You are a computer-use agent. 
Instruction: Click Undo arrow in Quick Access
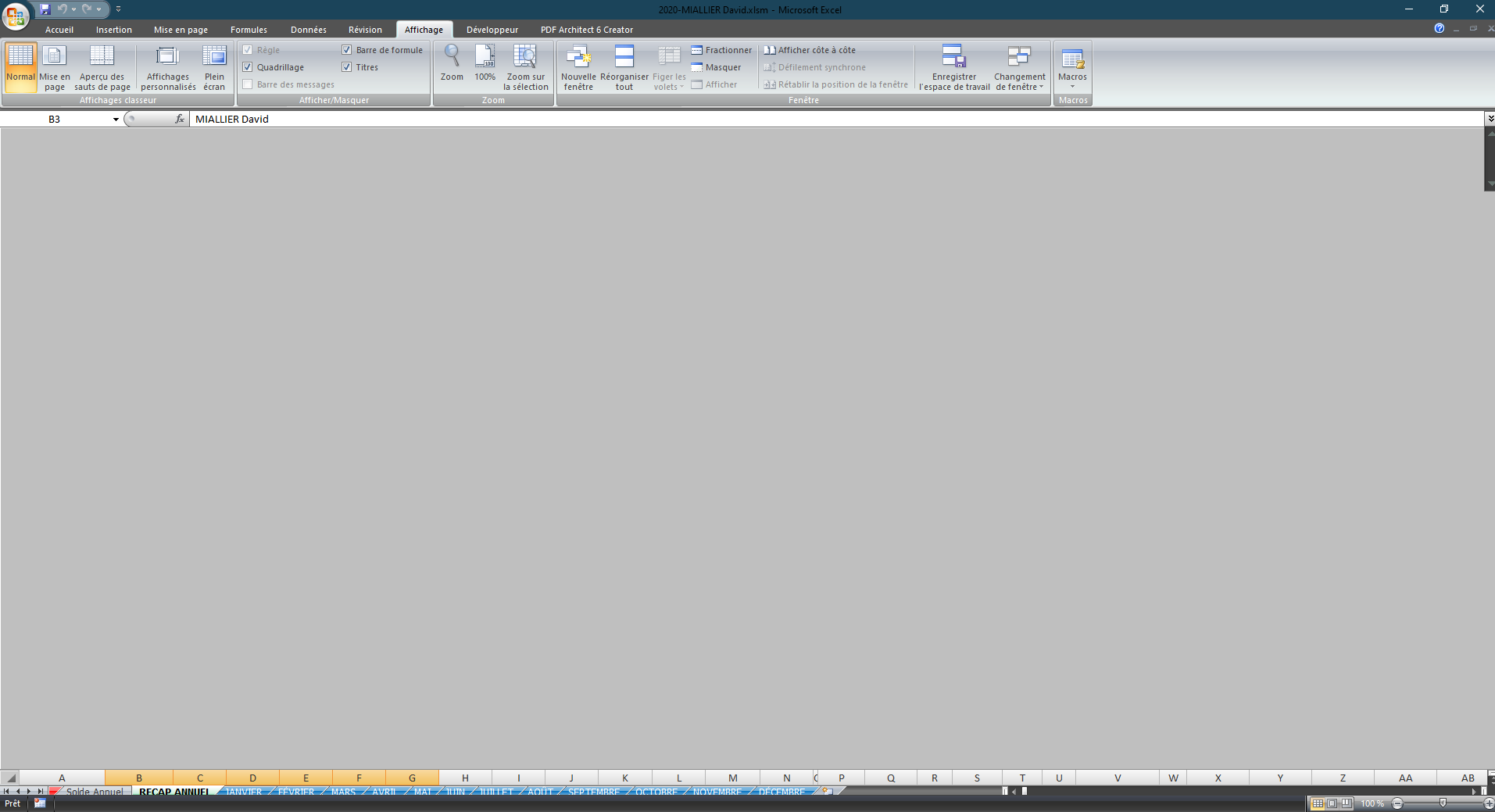coord(62,9)
